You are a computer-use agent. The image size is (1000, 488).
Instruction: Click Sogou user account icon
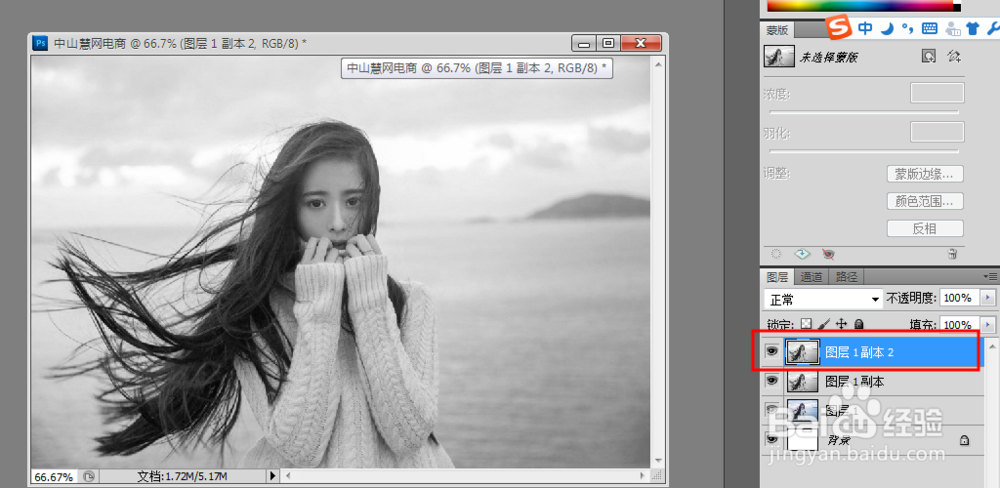[953, 28]
